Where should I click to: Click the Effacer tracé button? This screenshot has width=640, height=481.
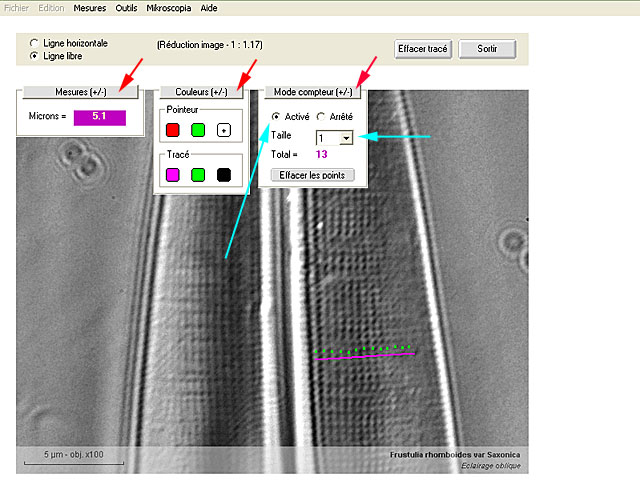[x=423, y=49]
